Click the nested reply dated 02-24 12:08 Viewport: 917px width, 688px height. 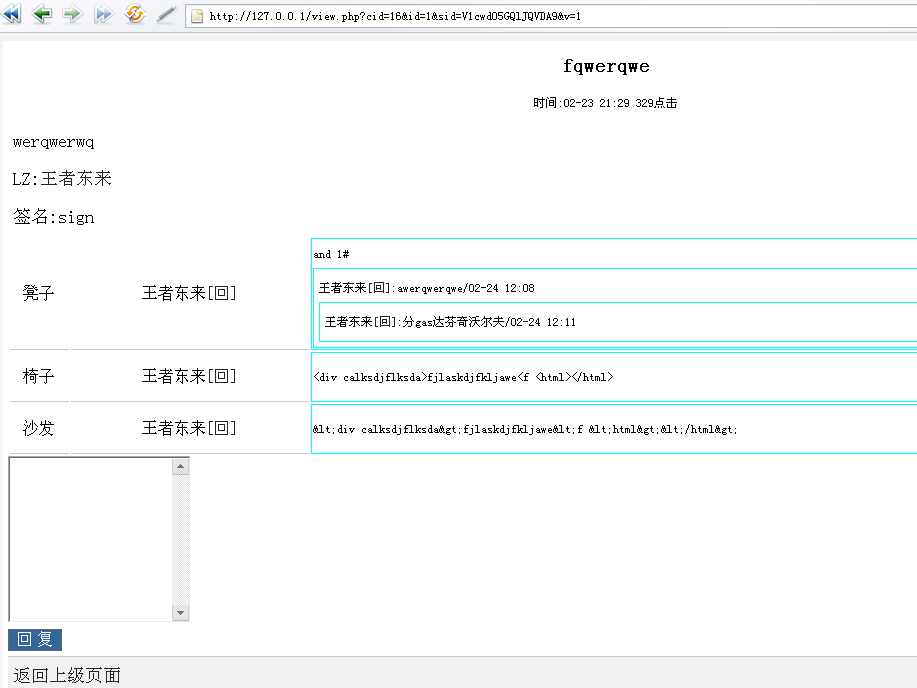[427, 288]
